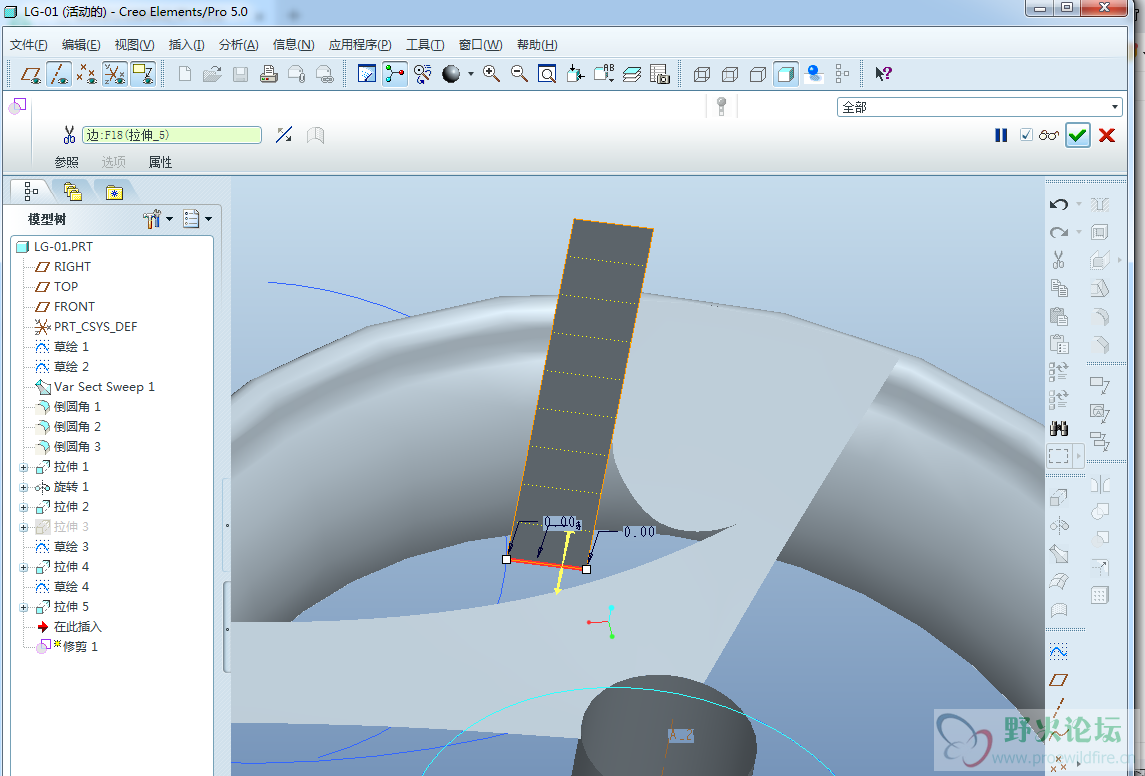Toggle annotation element display
This screenshot has width=1145, height=776.
point(142,74)
